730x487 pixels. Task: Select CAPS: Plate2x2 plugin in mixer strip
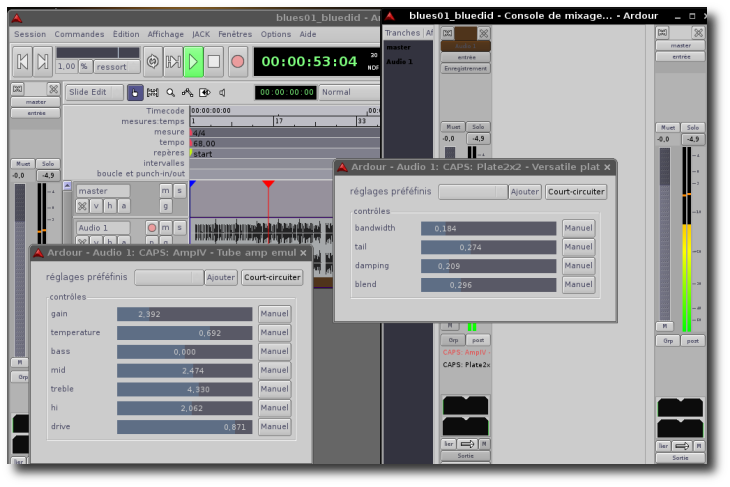pyautogui.click(x=466, y=365)
